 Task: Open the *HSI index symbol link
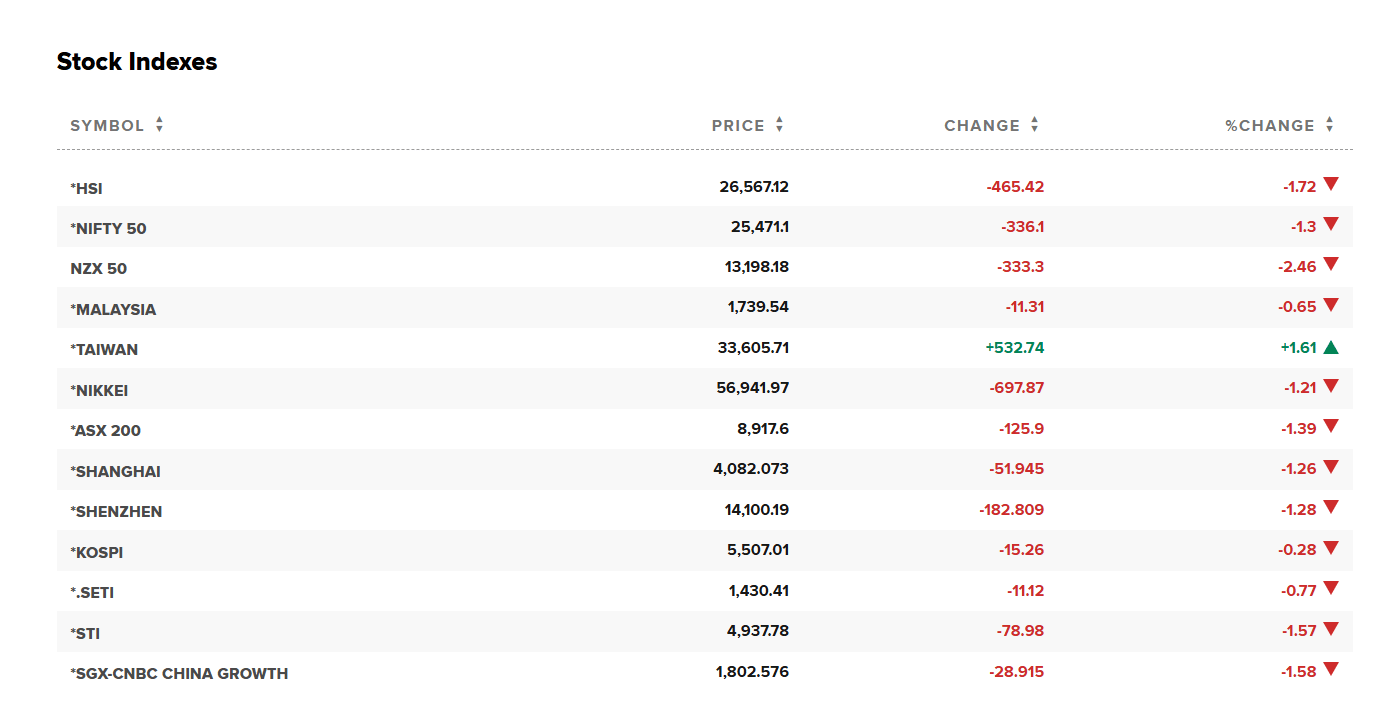pyautogui.click(x=86, y=188)
